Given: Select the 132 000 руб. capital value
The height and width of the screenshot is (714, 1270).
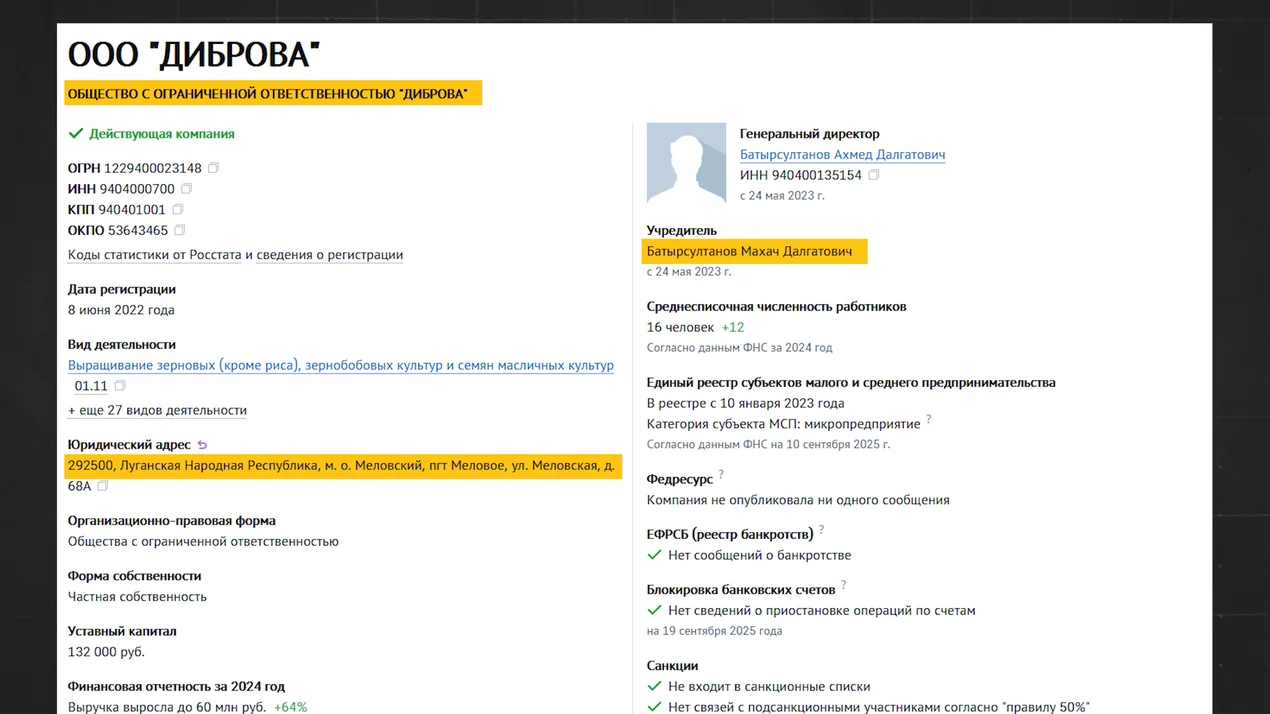Looking at the screenshot, I should (106, 652).
